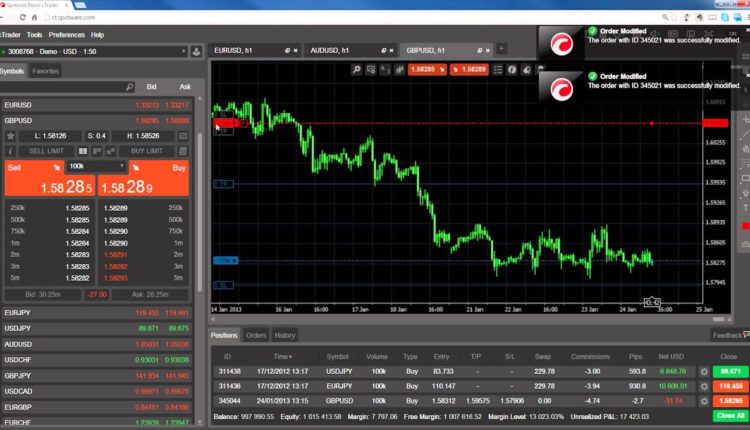The width and height of the screenshot is (750, 430).
Task: Click the info icon beside Sell Limit
Action: 11,151
